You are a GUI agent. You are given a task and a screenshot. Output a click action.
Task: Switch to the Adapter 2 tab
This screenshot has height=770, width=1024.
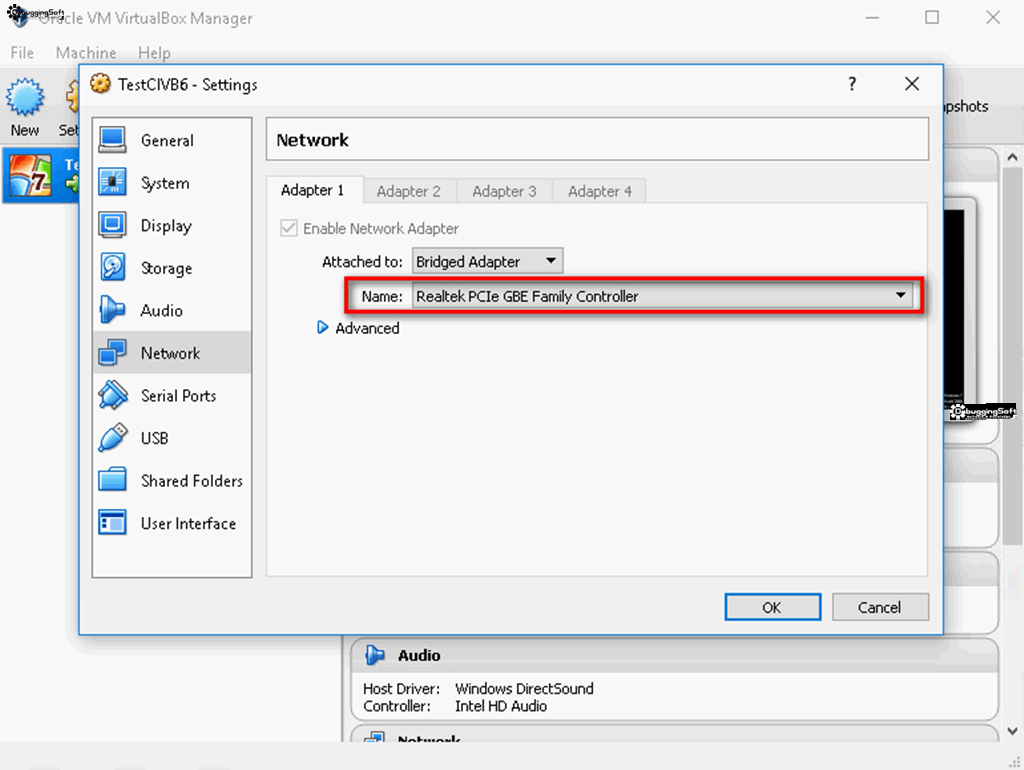(409, 191)
